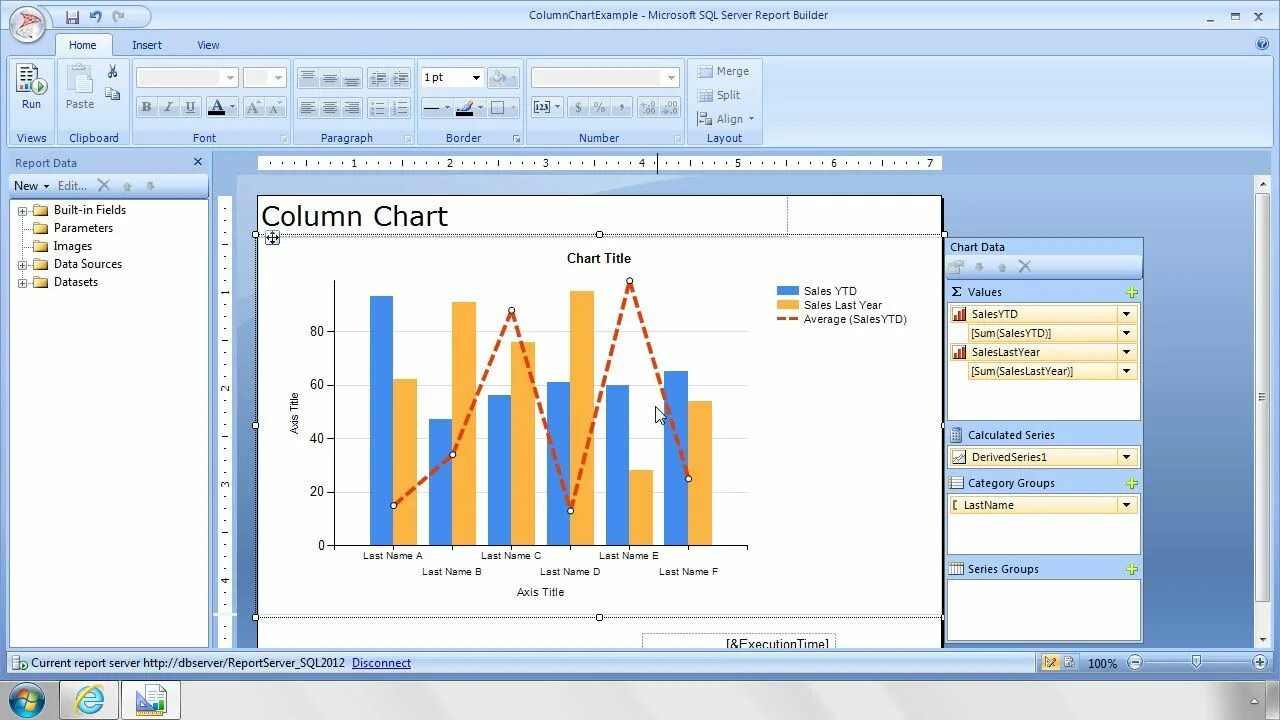The width and height of the screenshot is (1280, 720).
Task: Run the report from the Views group
Action: pyautogui.click(x=31, y=87)
